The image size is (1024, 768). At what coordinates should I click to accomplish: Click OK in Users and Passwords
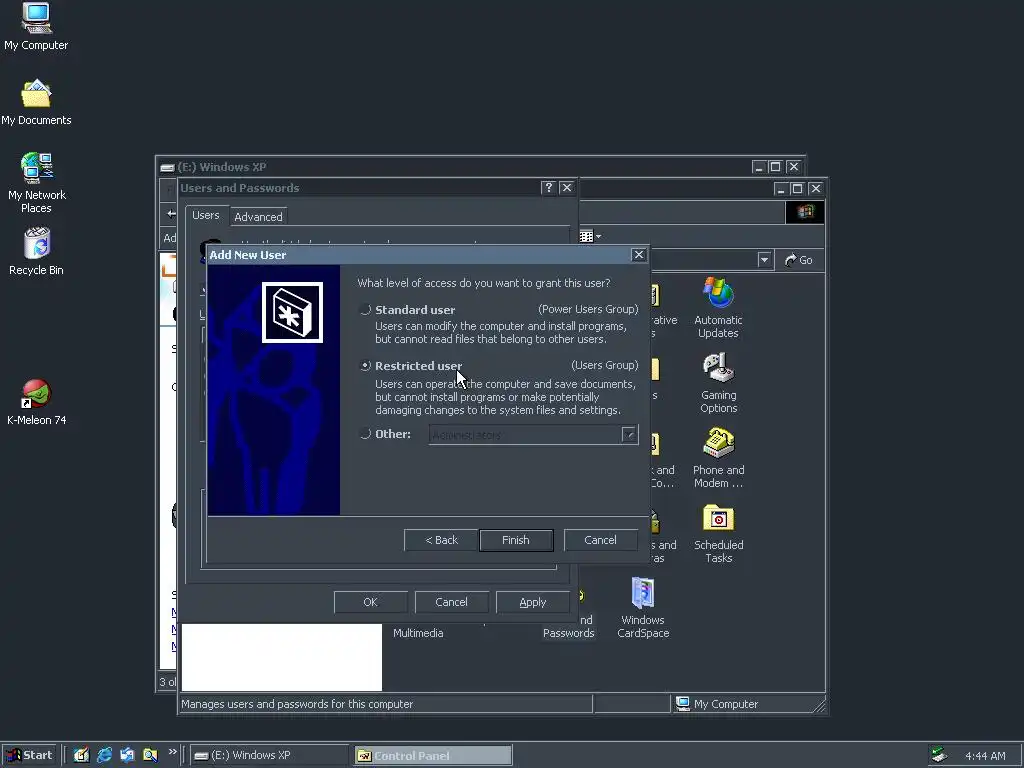pyautogui.click(x=370, y=602)
